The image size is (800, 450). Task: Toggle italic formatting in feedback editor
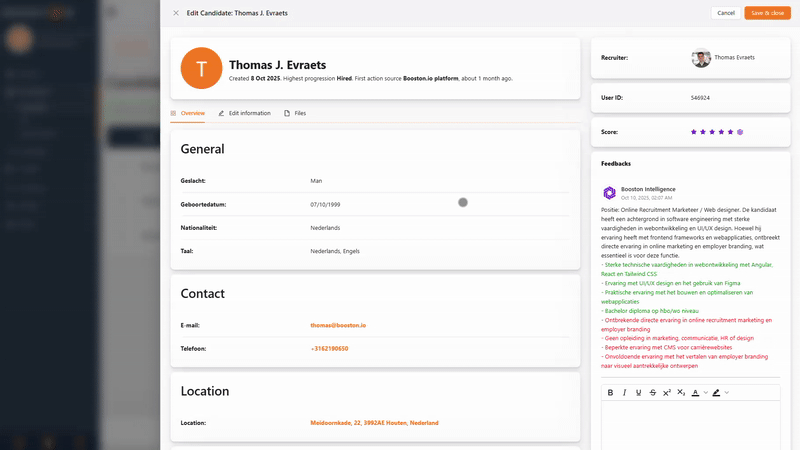coord(625,392)
